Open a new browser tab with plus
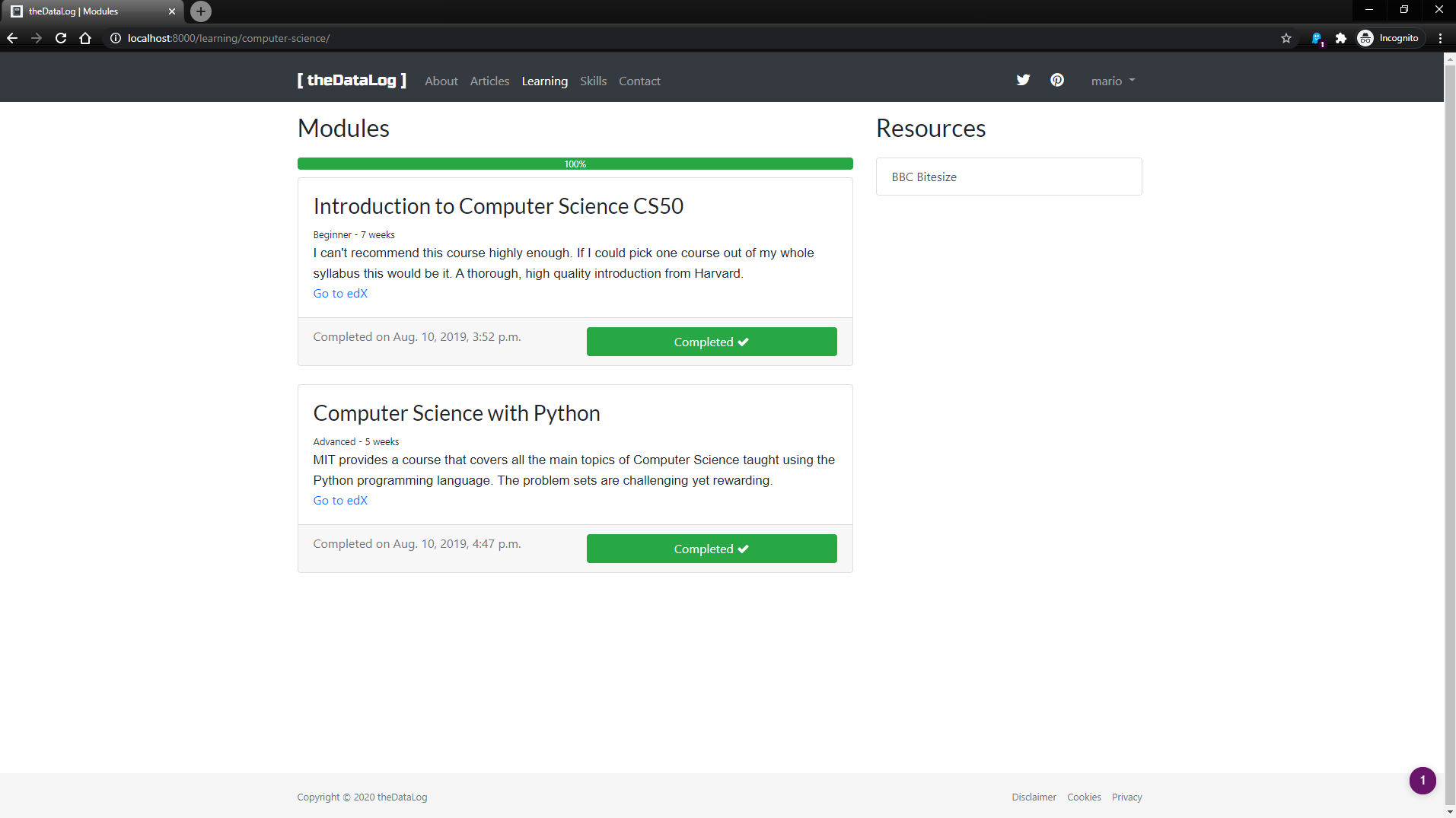The width and height of the screenshot is (1456, 818). point(201,11)
